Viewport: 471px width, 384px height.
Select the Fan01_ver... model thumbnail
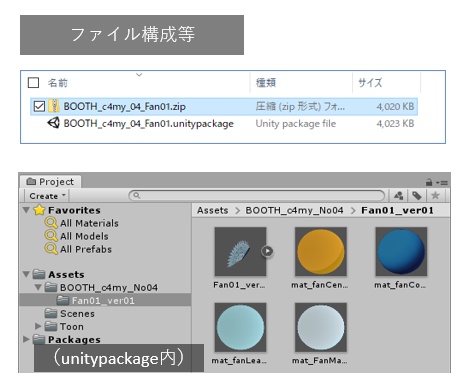(240, 251)
